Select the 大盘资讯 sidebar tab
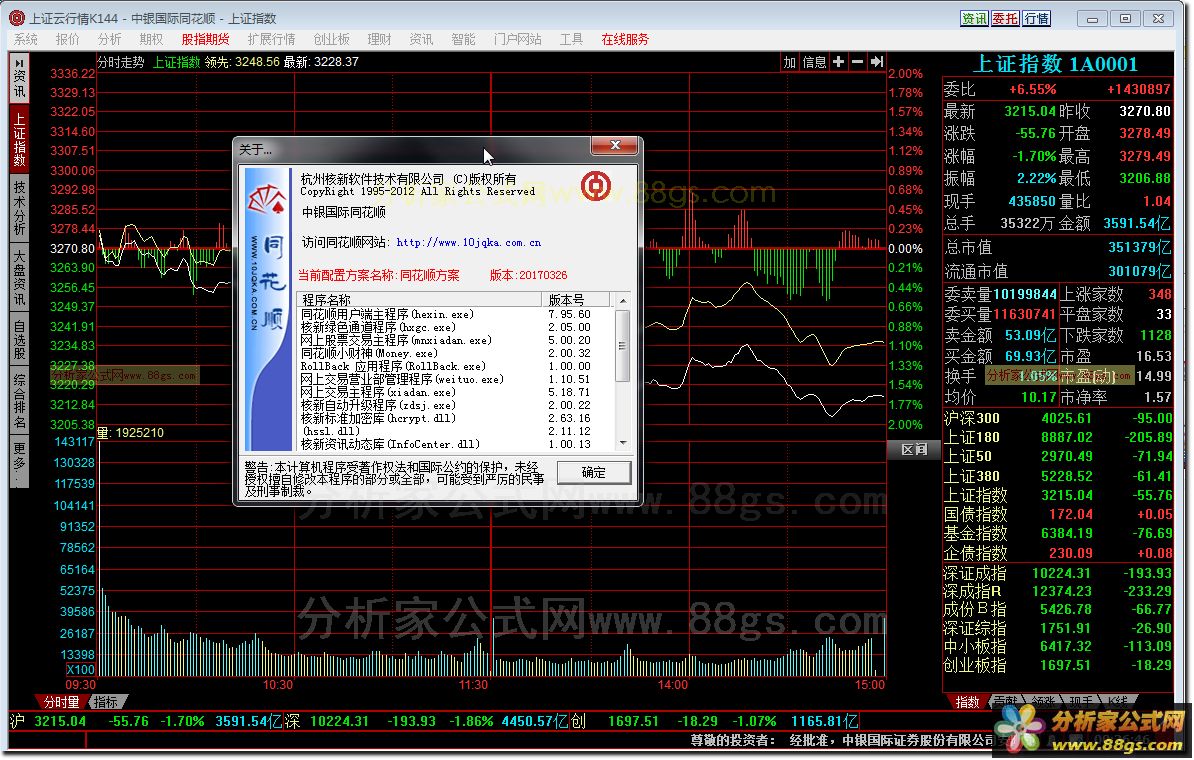The height and width of the screenshot is (760, 1194). pos(19,276)
